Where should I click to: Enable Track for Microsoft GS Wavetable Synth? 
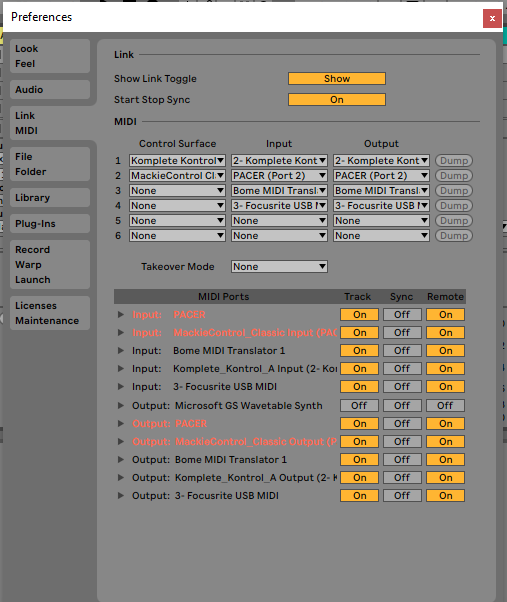(x=359, y=405)
